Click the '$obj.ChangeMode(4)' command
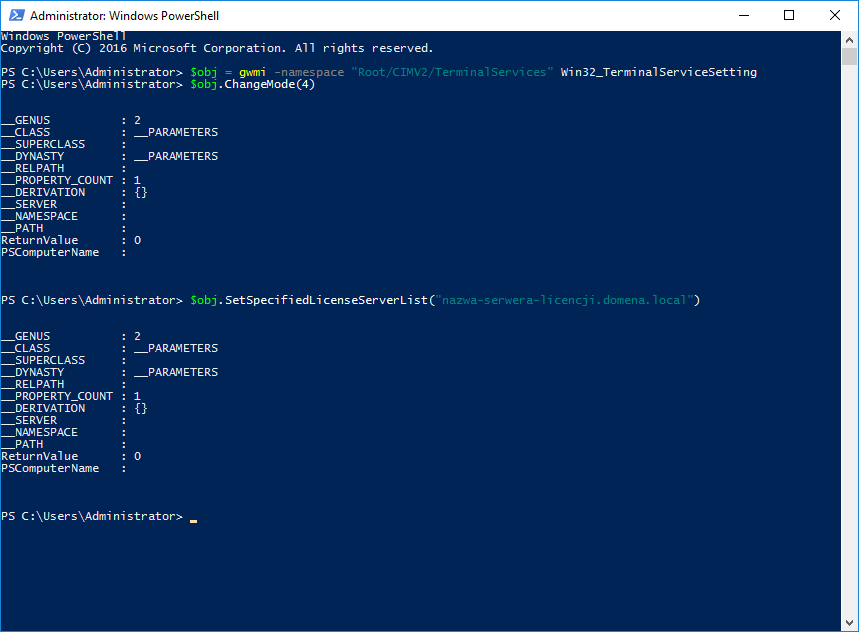The image size is (859, 632). tap(253, 84)
